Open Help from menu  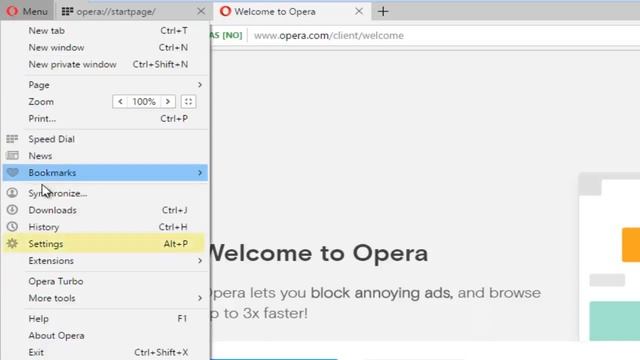[x=106, y=318]
